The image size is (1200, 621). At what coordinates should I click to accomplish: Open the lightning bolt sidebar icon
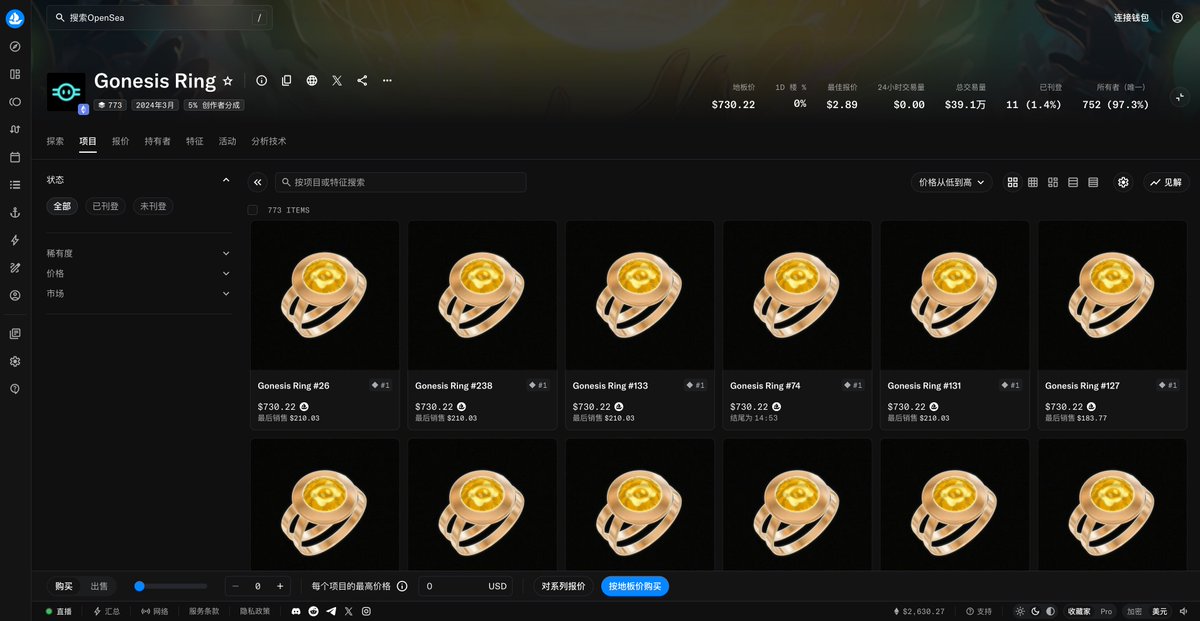pyautogui.click(x=15, y=240)
